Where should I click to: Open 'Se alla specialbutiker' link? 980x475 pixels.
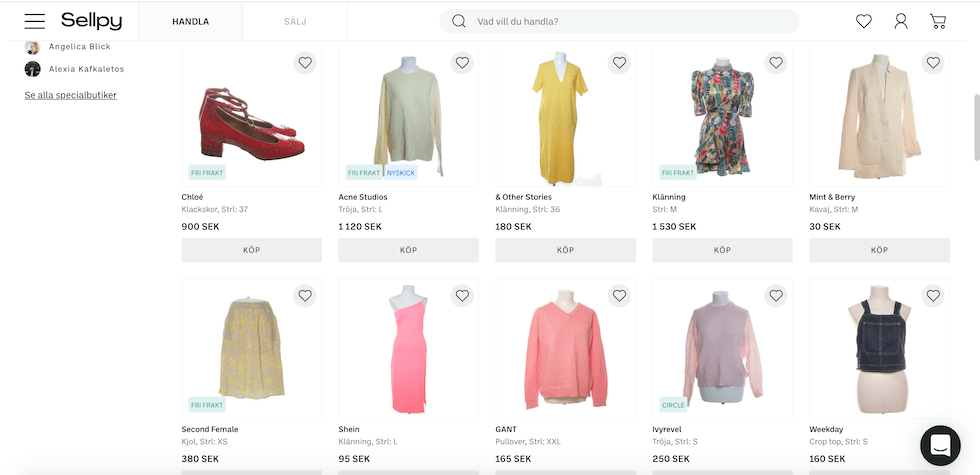point(70,95)
